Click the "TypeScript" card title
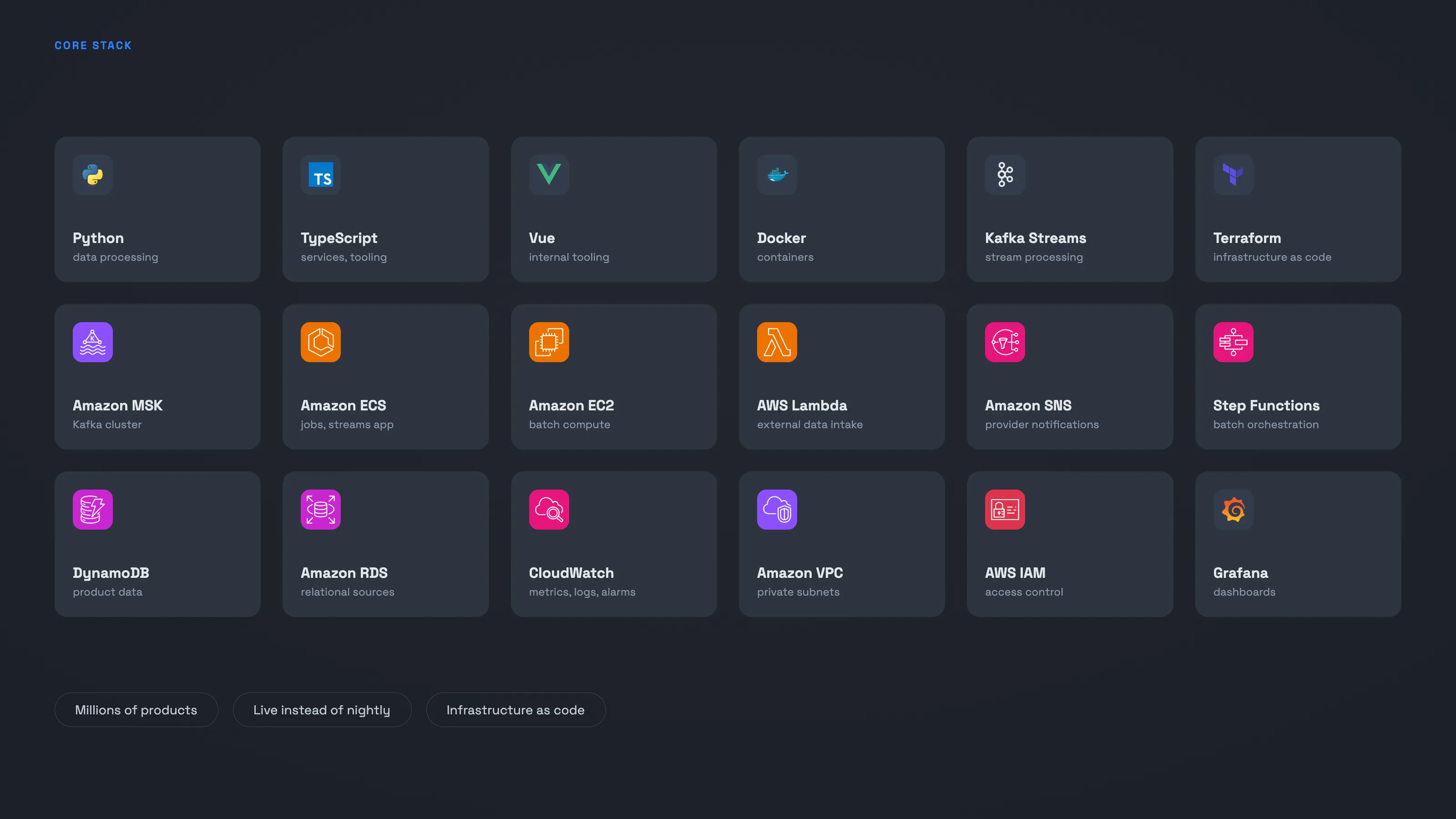 [339, 238]
